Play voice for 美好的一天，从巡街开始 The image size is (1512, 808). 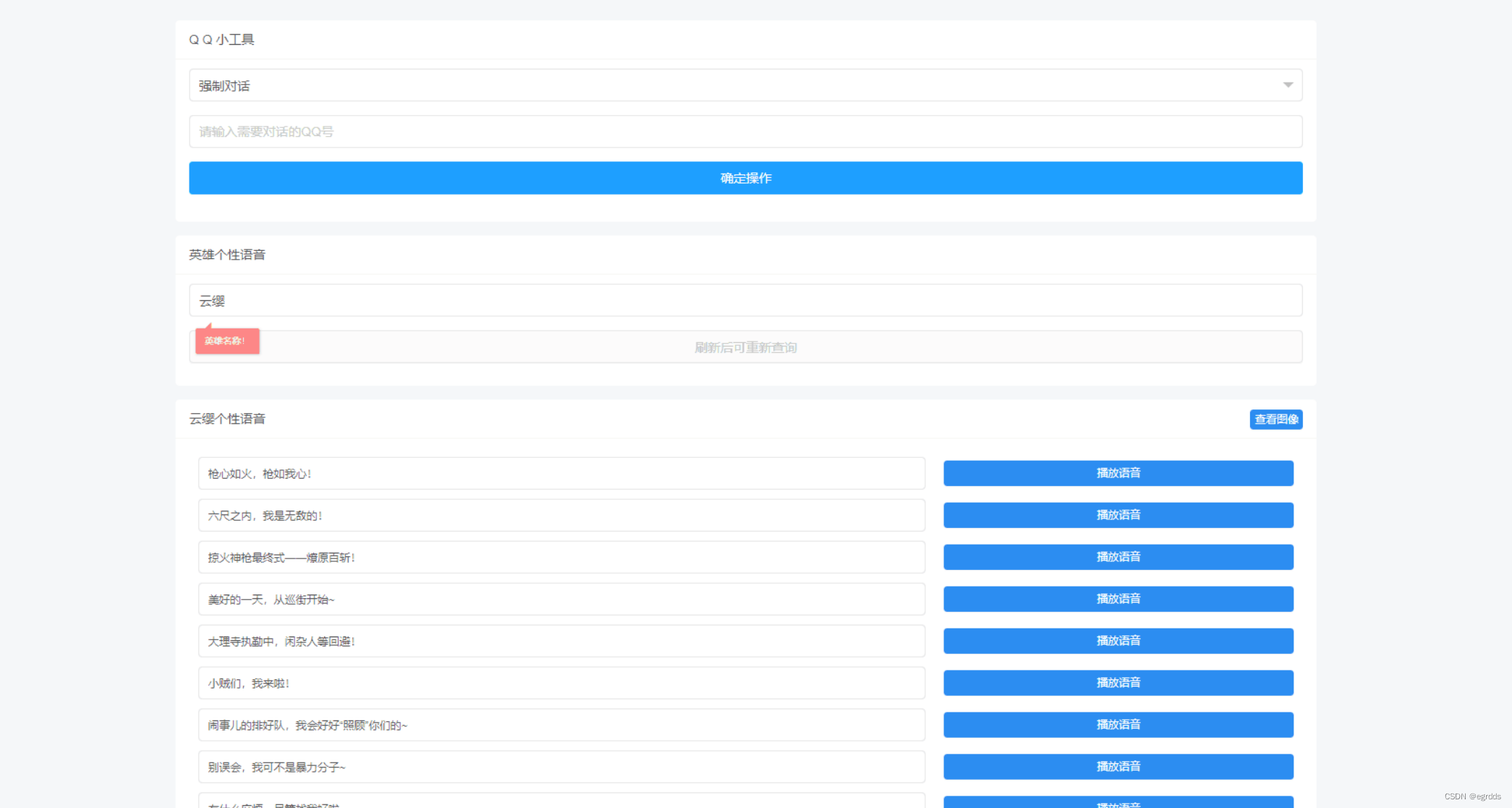click(x=1118, y=599)
